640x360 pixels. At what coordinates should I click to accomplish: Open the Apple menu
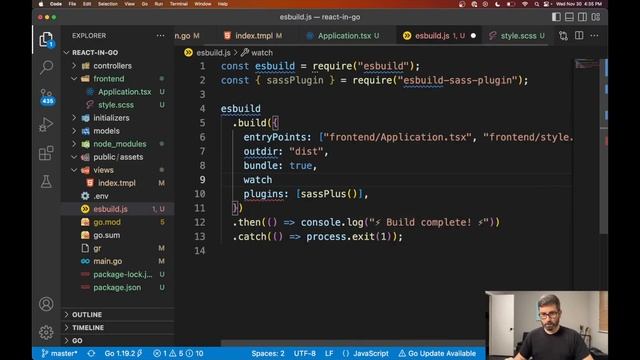pyautogui.click(x=41, y=4)
